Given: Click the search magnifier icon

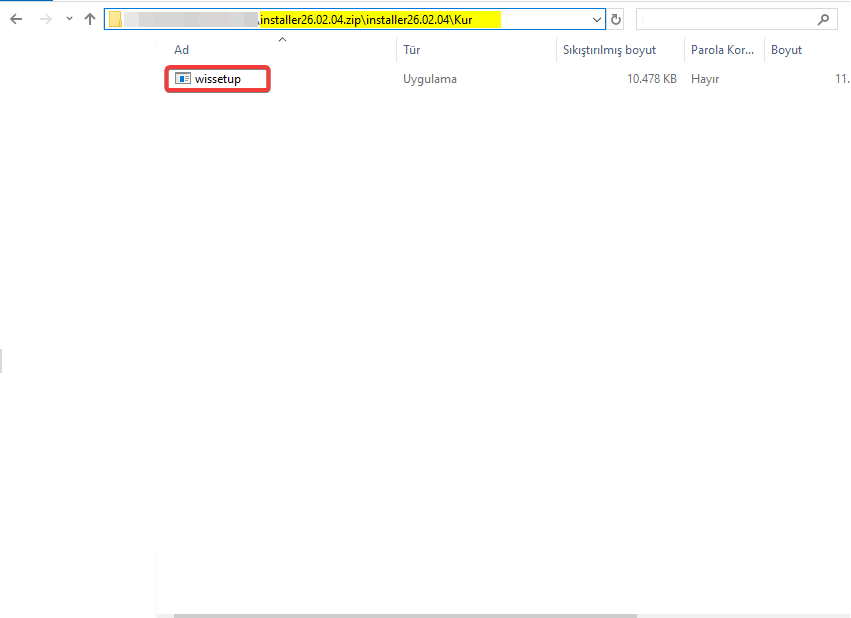Looking at the screenshot, I should coord(824,19).
